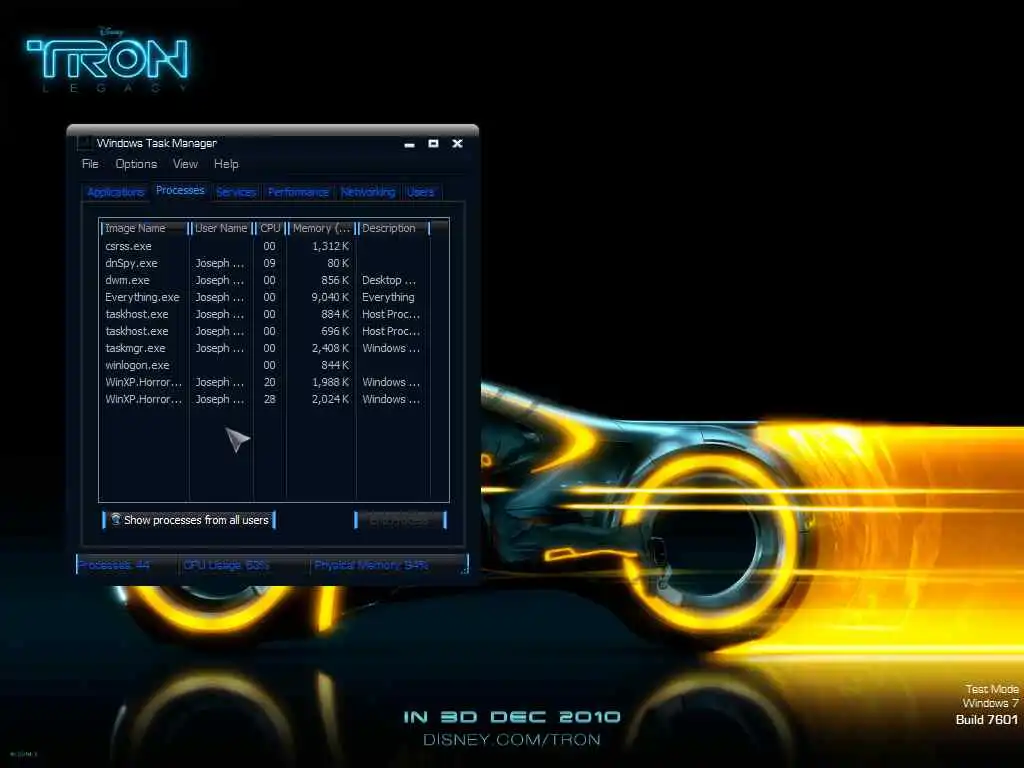Switch to the Applications tab
This screenshot has height=768, width=1024.
pos(116,192)
